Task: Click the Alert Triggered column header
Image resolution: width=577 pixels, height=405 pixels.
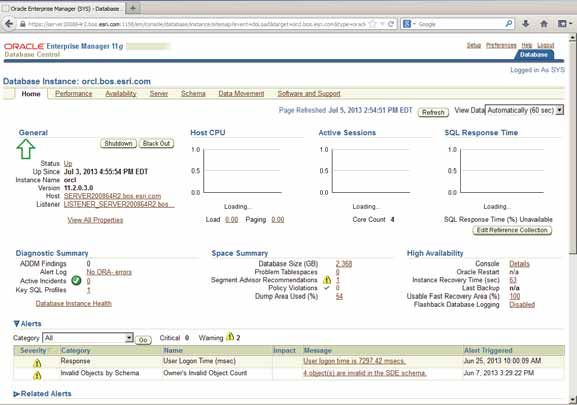Action: click(488, 350)
